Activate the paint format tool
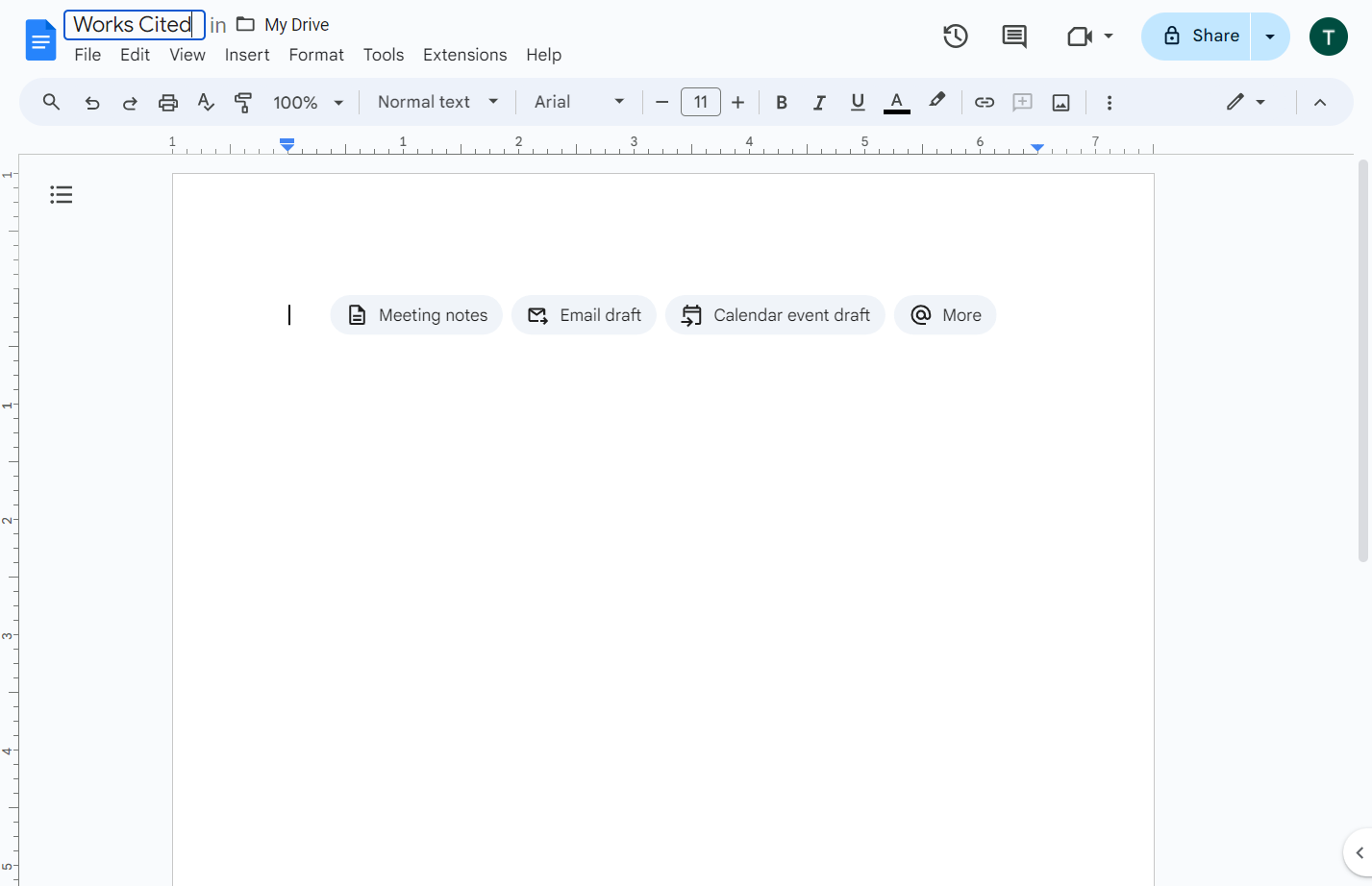Viewport: 1372px width, 886px height. click(243, 102)
